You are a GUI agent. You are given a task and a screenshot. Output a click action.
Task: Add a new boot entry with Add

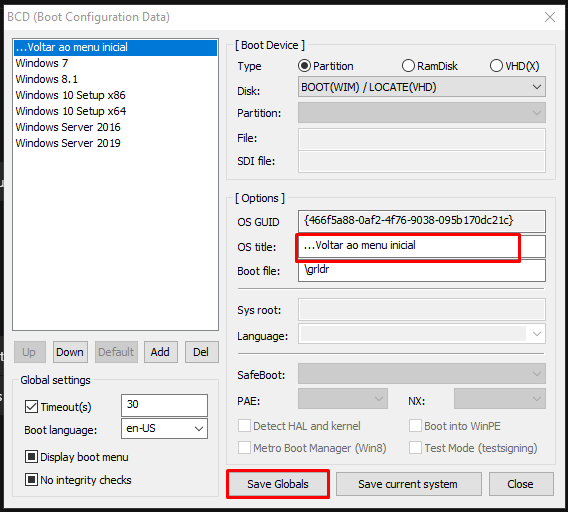[160, 352]
